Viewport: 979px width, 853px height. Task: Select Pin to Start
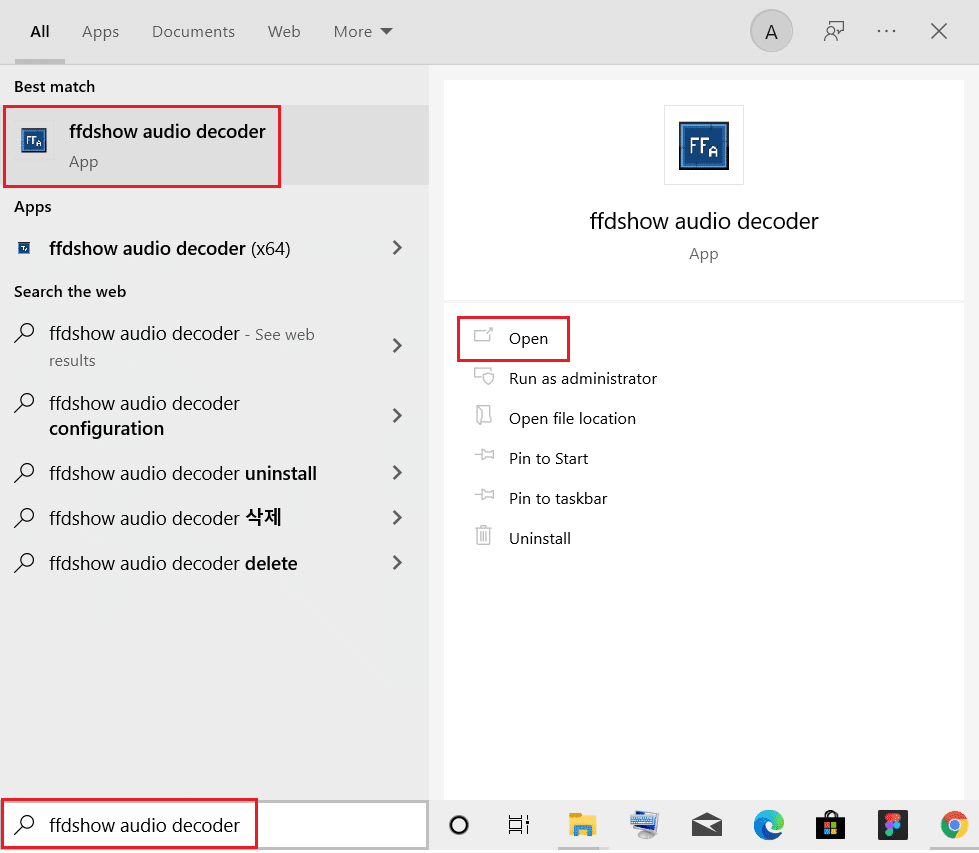pos(548,458)
